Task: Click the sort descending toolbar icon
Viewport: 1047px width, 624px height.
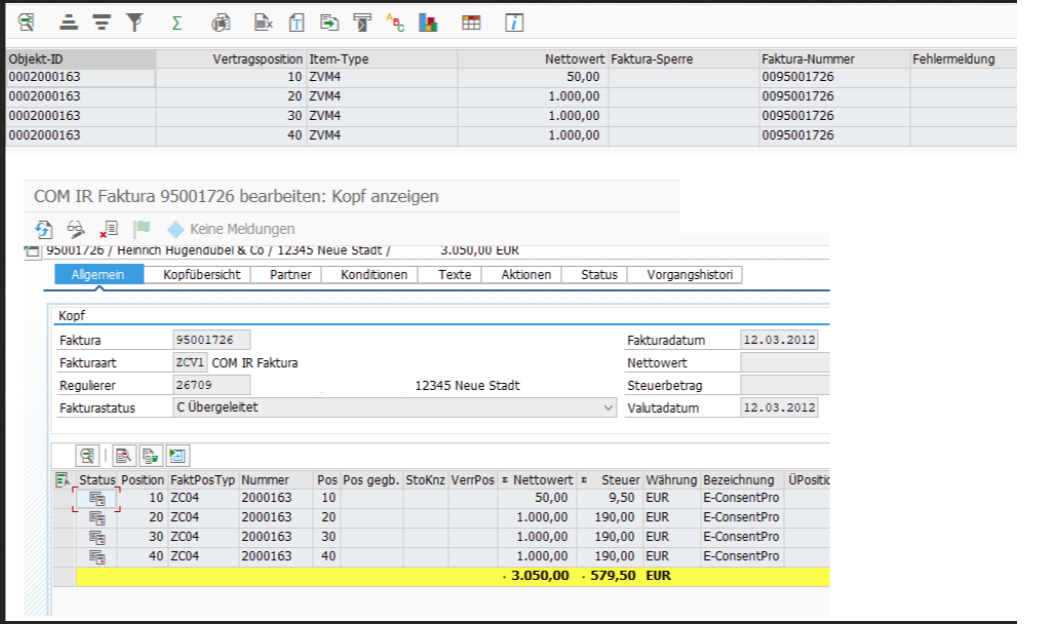Action: (x=101, y=22)
